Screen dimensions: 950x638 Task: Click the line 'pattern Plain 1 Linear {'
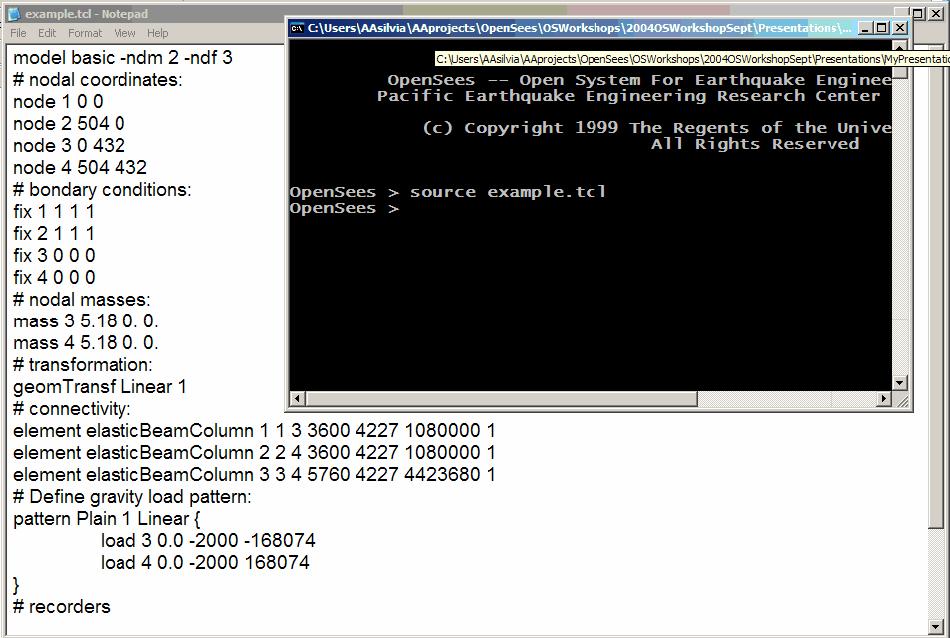(107, 519)
